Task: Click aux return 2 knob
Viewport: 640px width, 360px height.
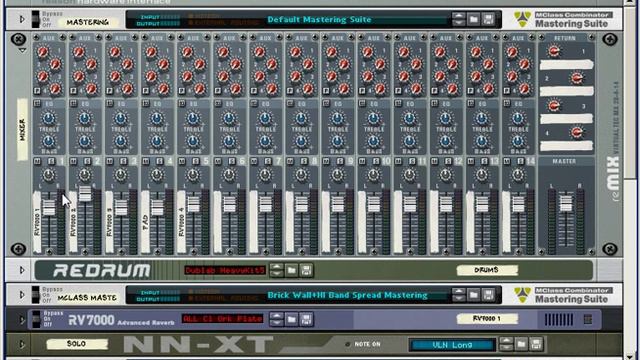Action: (577, 78)
